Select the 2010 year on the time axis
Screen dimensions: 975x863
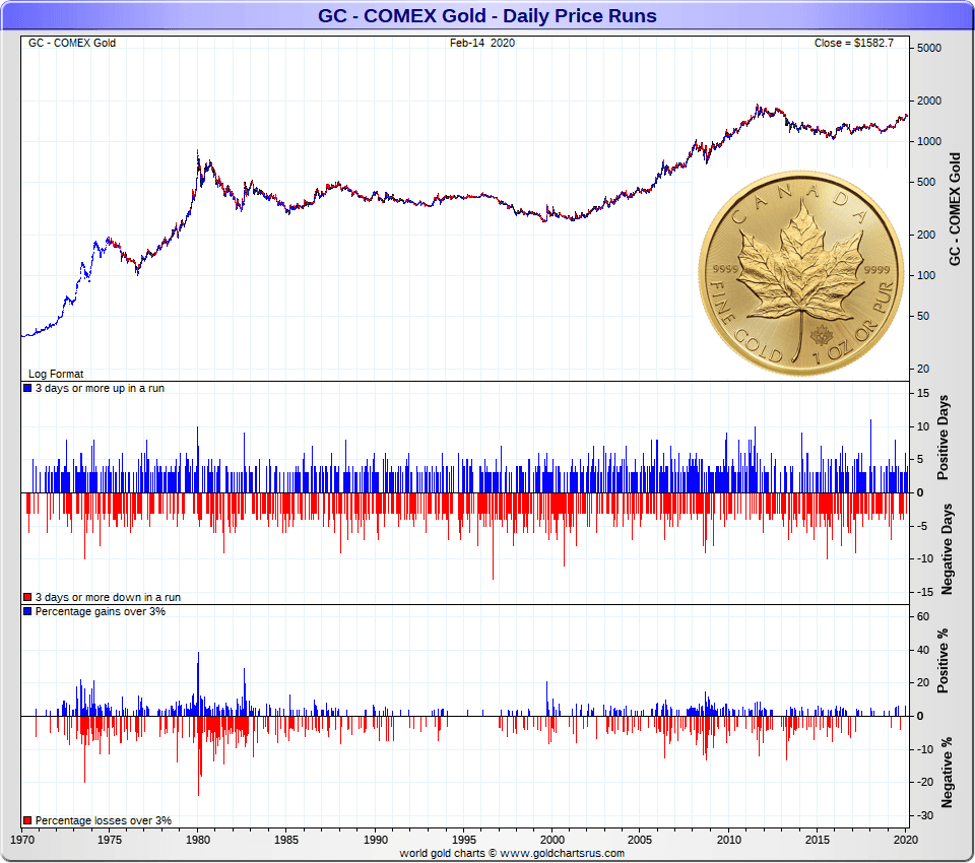click(x=729, y=840)
